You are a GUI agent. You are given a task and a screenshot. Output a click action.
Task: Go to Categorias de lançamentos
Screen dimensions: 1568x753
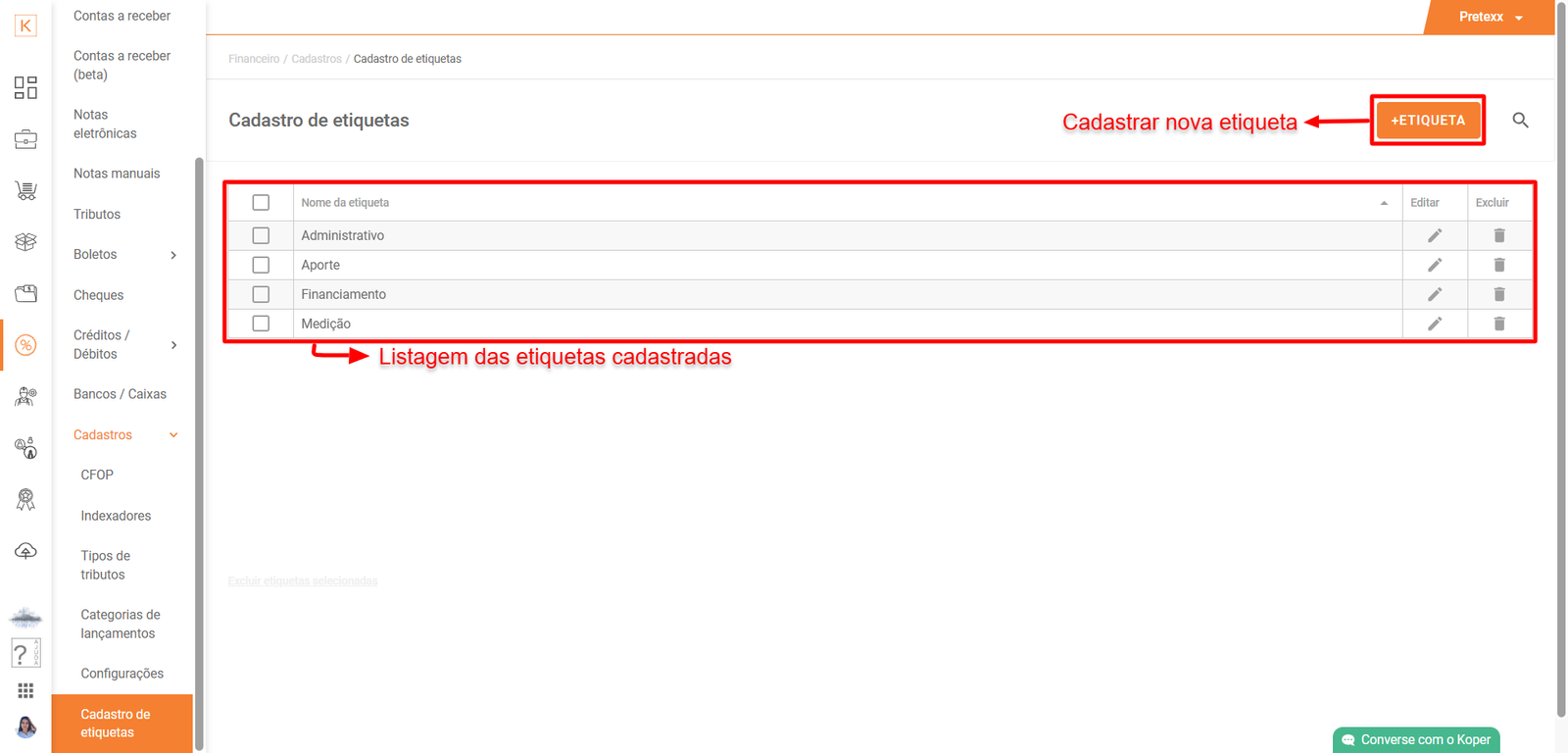click(120, 624)
